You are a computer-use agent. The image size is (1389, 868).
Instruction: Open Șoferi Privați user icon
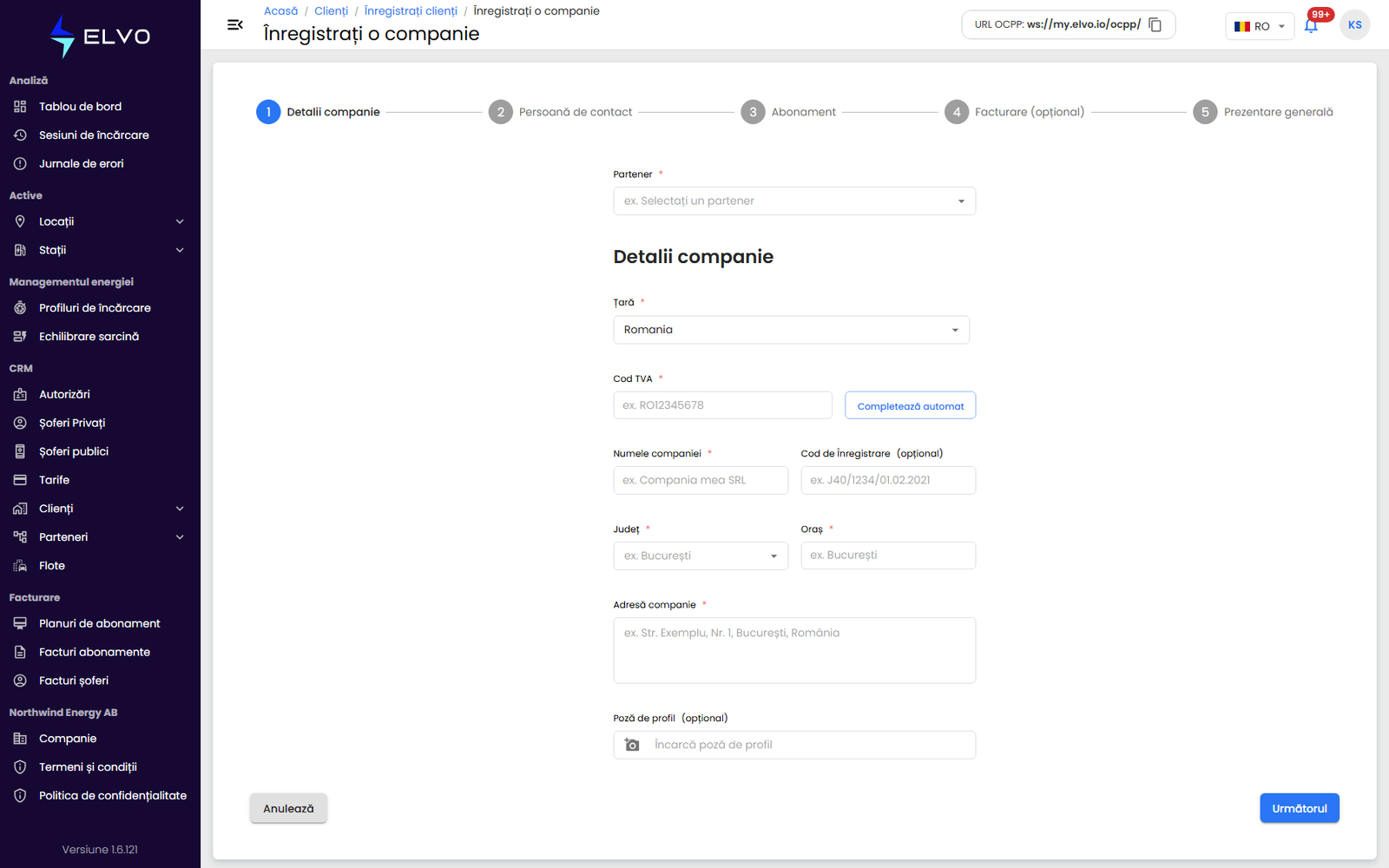coord(20,423)
